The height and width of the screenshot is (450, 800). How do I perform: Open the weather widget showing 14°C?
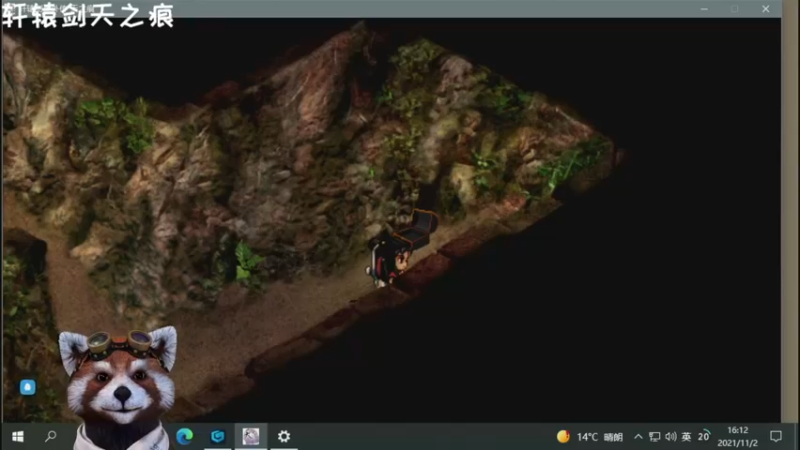[x=590, y=437]
